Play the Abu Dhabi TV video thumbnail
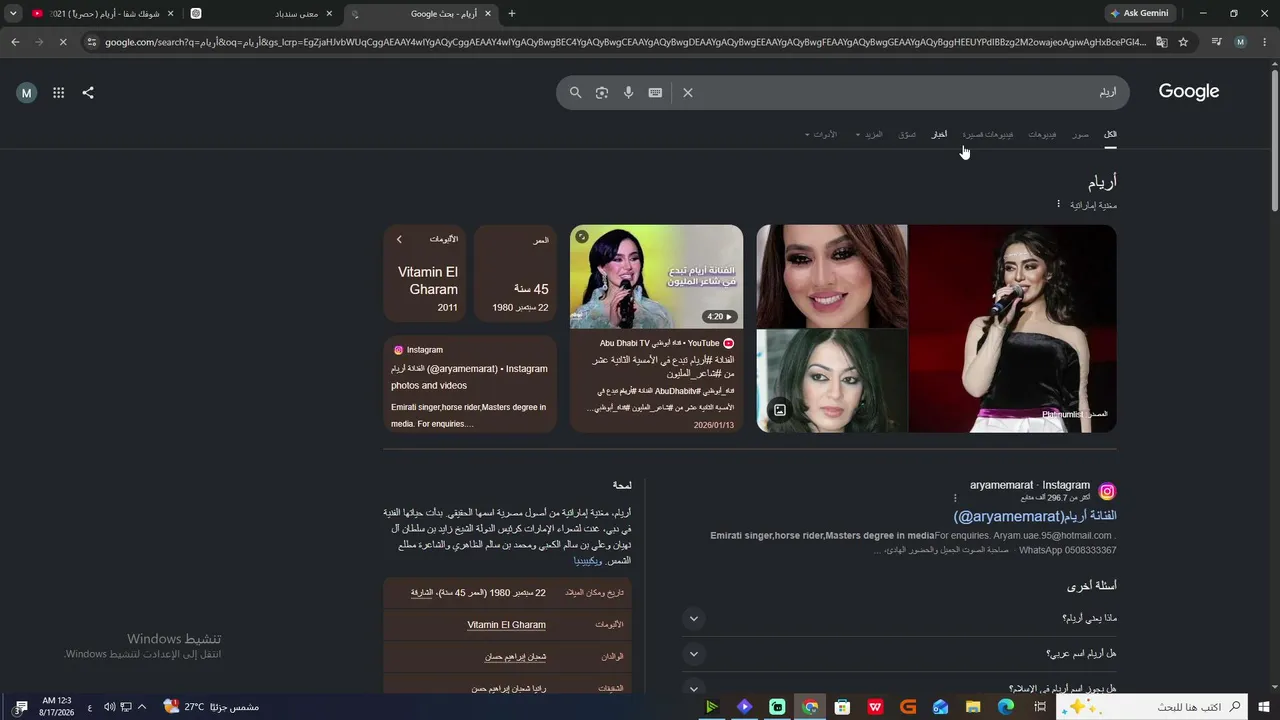The image size is (1280, 720). coord(656,276)
